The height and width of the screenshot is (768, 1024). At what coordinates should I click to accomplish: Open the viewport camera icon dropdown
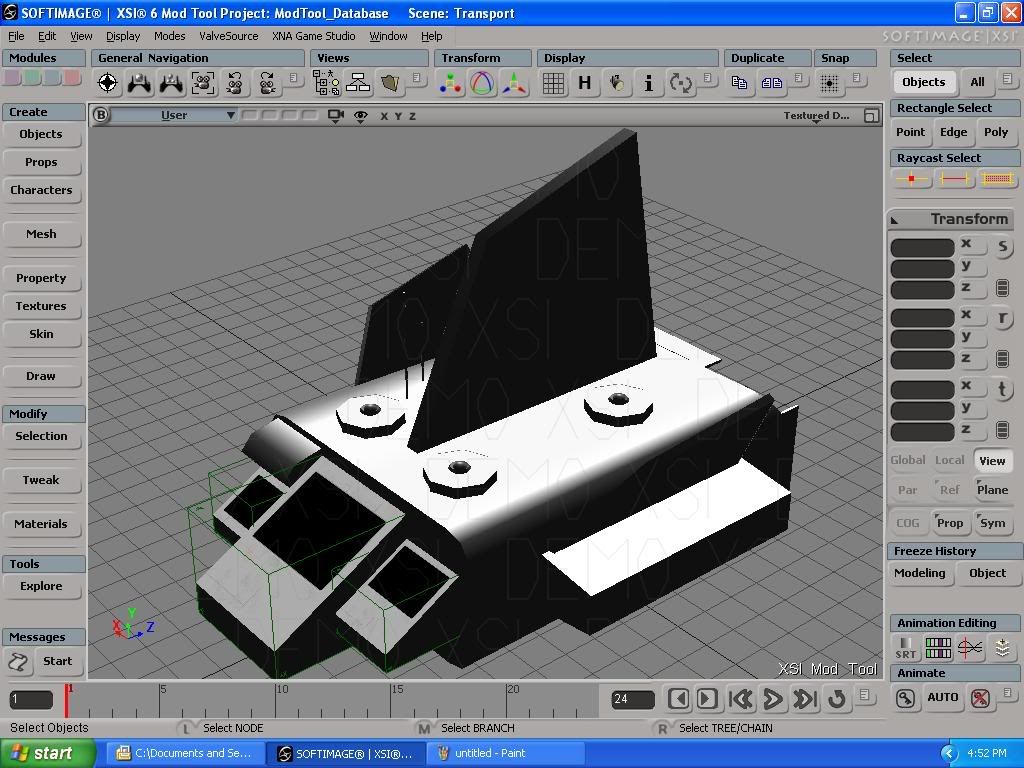(336, 116)
